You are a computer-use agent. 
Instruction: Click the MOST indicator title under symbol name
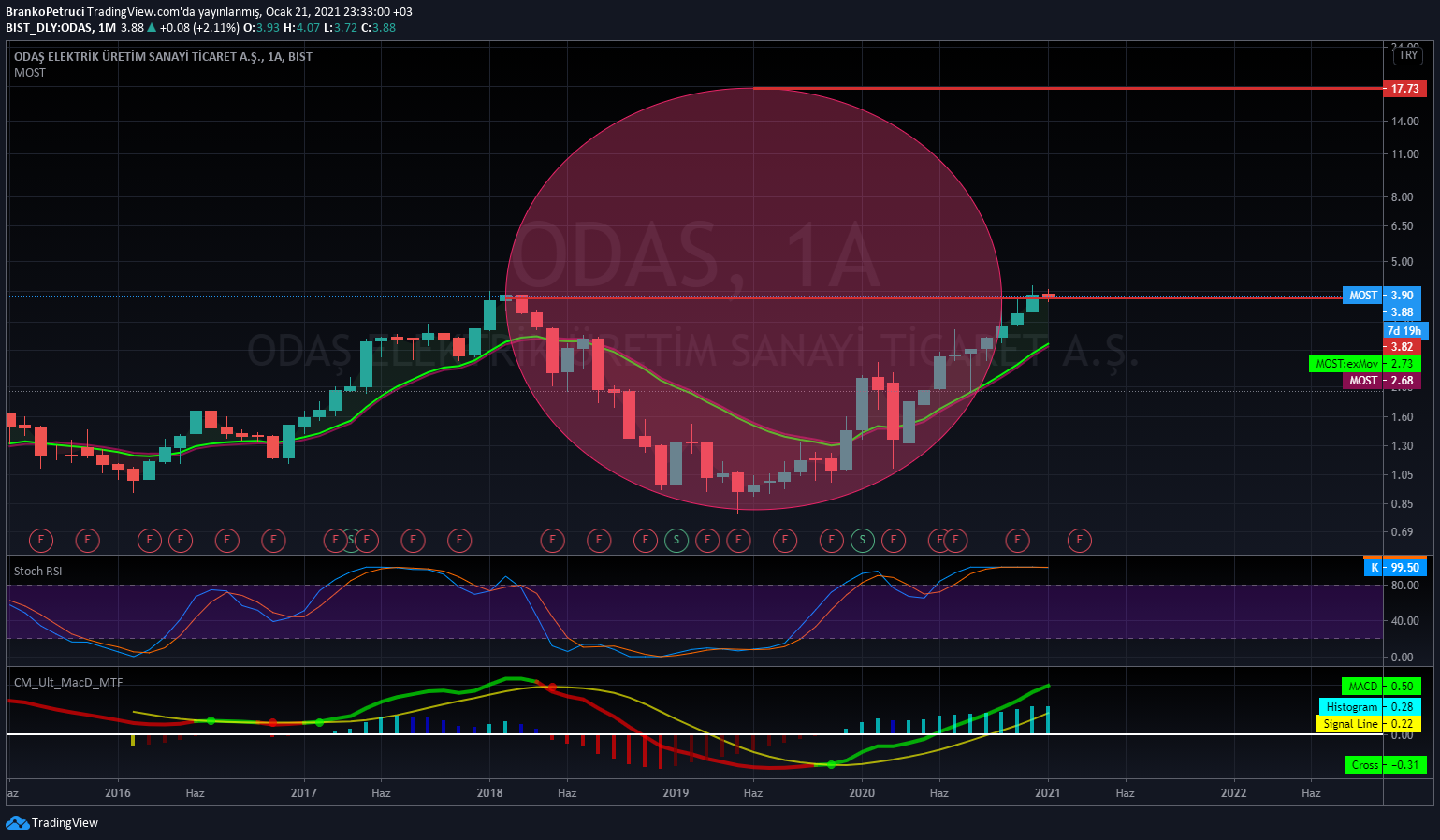tap(30, 73)
